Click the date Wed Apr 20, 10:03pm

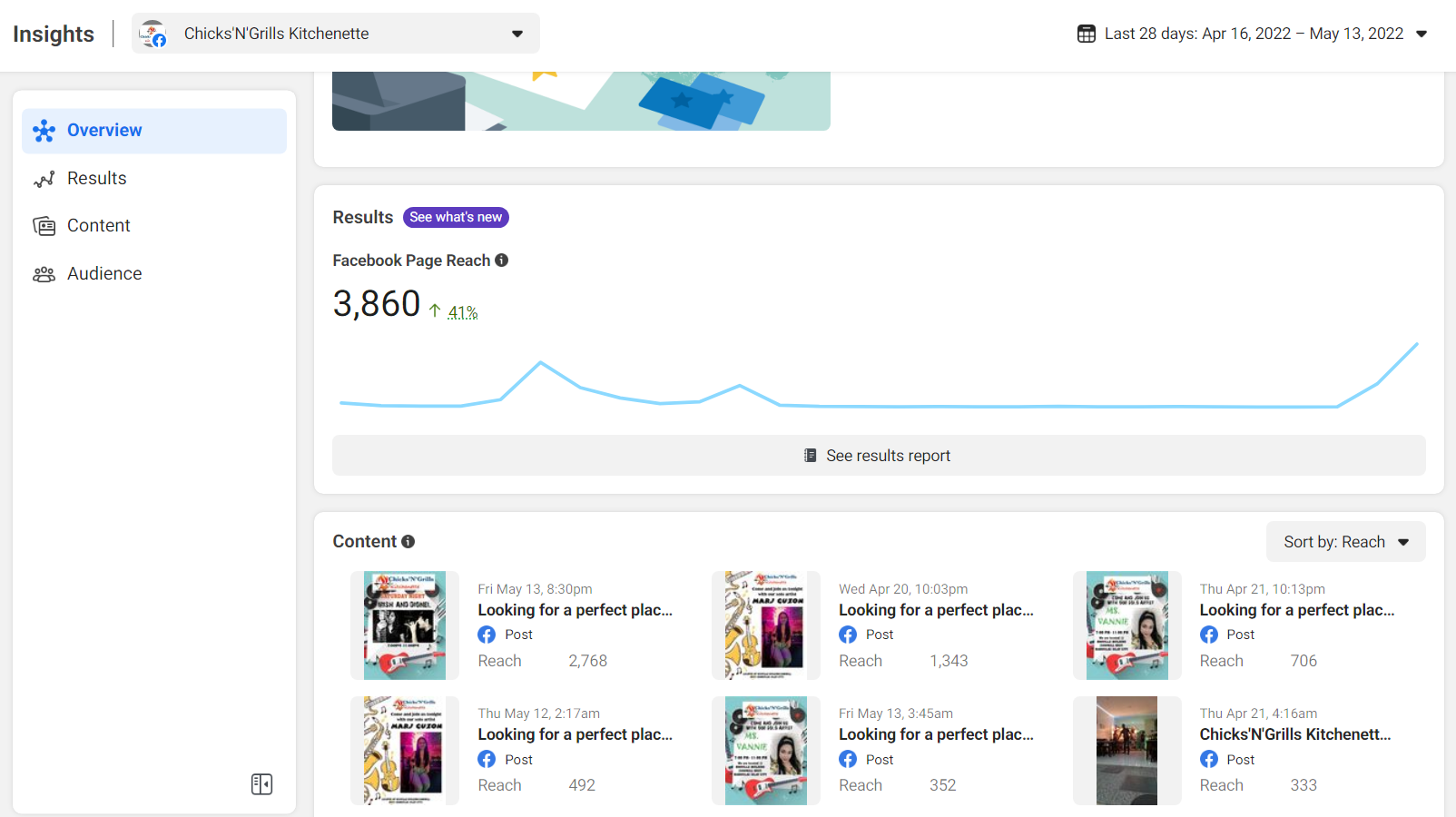click(903, 590)
